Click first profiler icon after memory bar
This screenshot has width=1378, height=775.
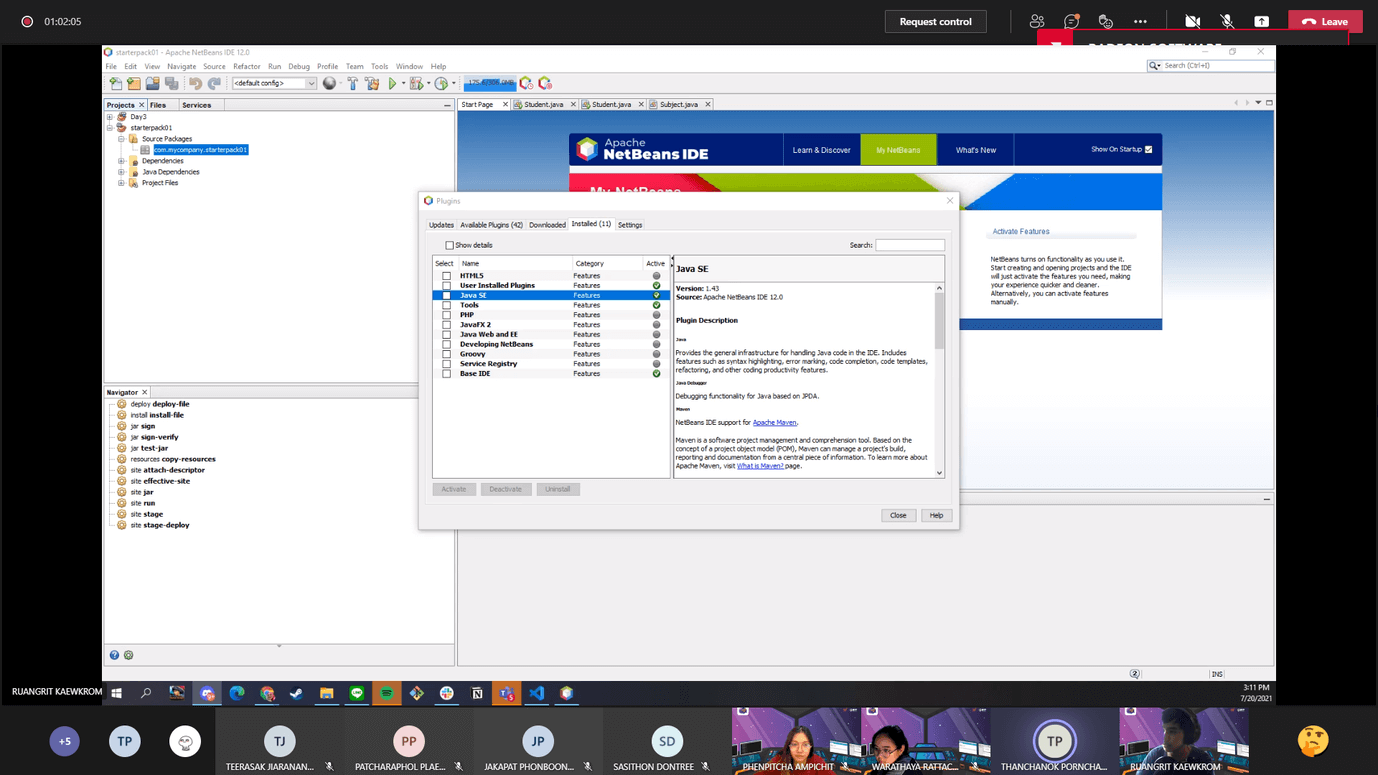(526, 83)
